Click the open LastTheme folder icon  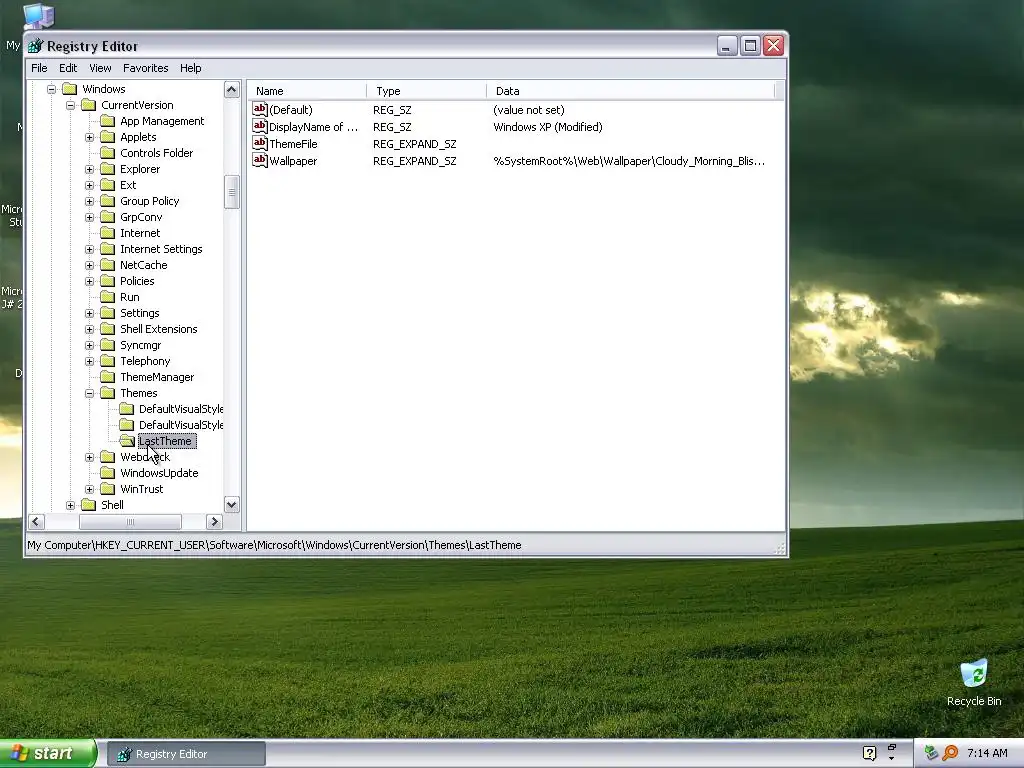pyautogui.click(x=127, y=441)
